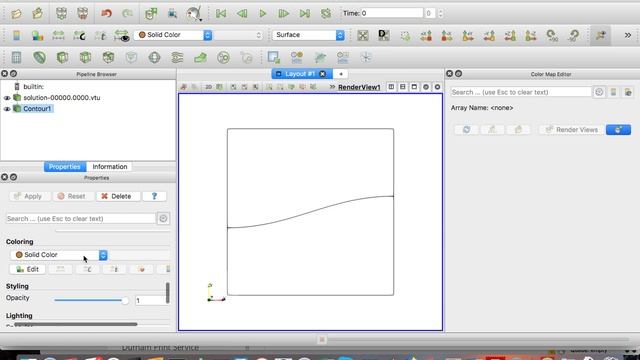Click the Threshold filter icon

click(108, 58)
